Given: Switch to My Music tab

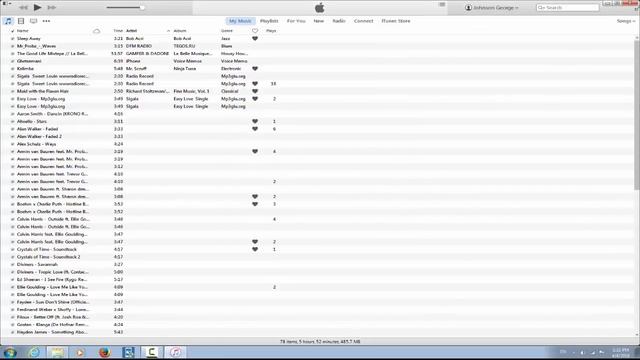Looking at the screenshot, I should 240,21.
